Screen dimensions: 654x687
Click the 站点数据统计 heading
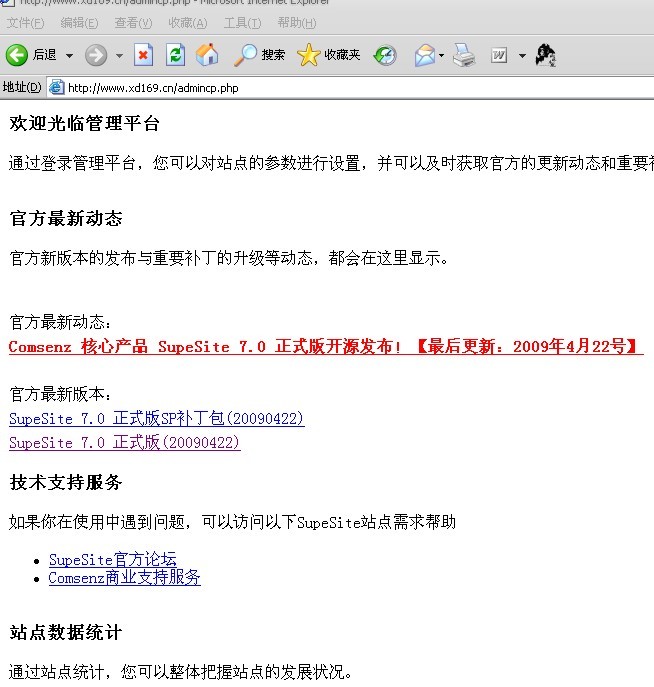tap(66, 633)
